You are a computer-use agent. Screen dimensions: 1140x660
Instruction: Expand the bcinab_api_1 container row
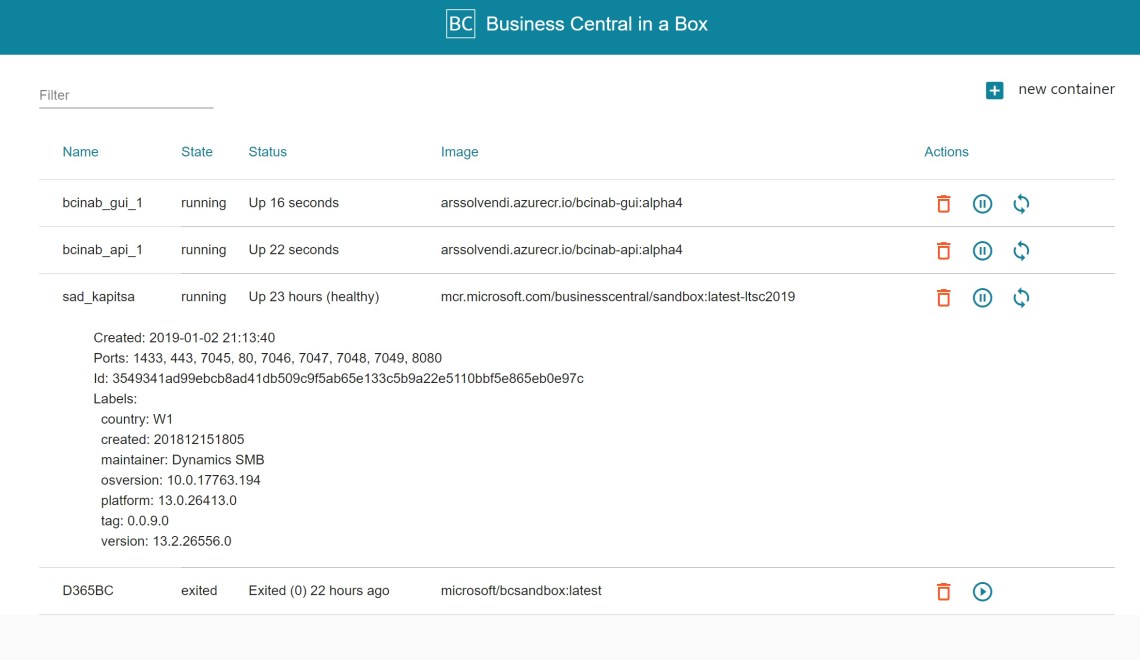pos(102,250)
